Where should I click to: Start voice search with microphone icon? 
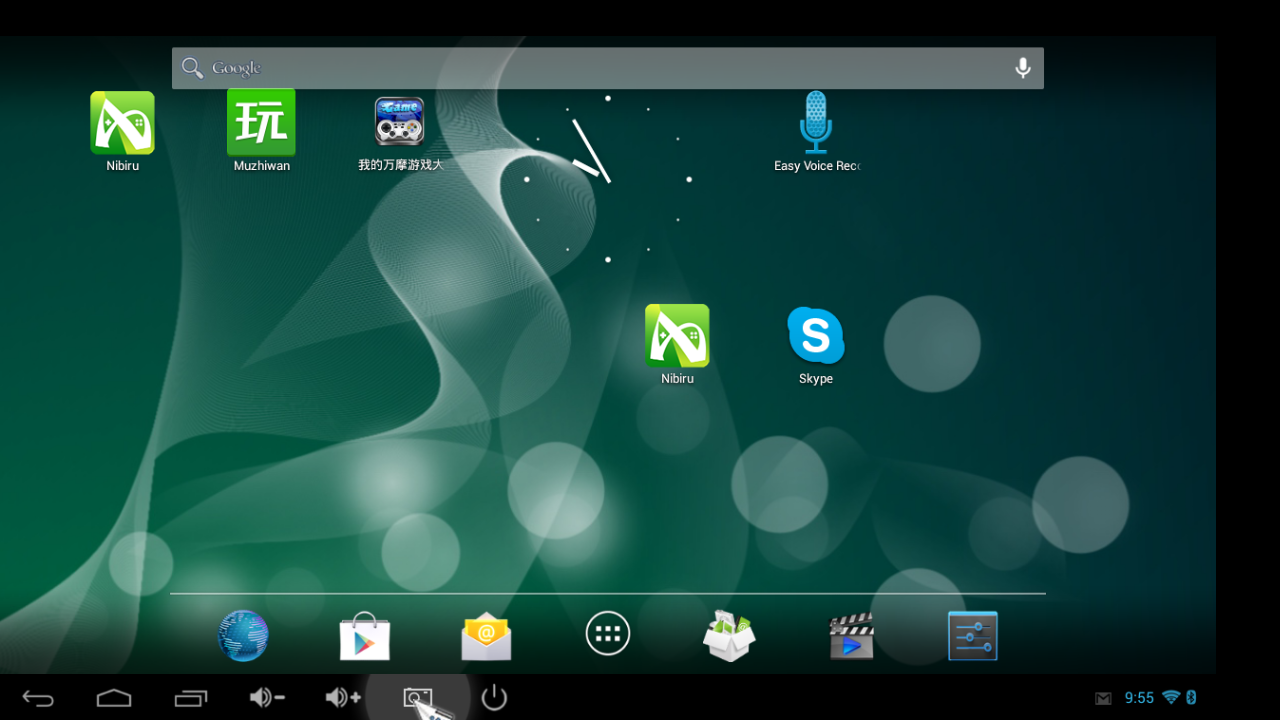[x=1023, y=68]
